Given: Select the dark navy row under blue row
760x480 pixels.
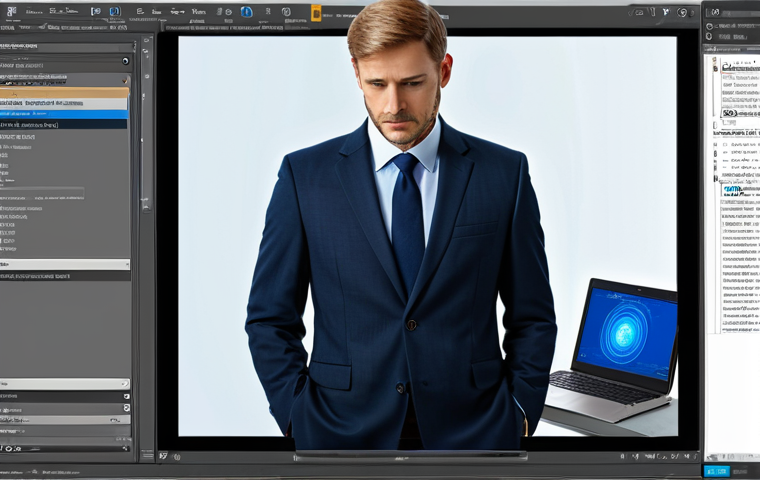Looking at the screenshot, I should pos(63,125).
